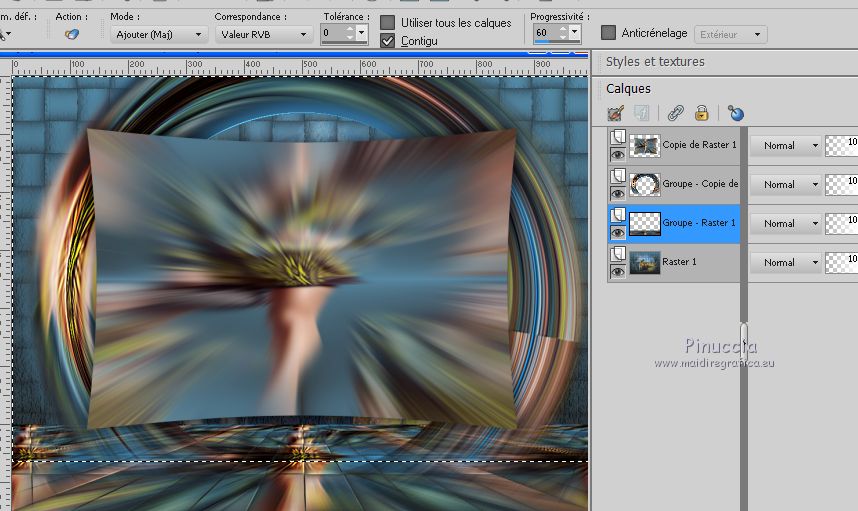Click the layer type icon of Raster 1
Image resolution: width=858 pixels, height=511 pixels.
(618, 253)
